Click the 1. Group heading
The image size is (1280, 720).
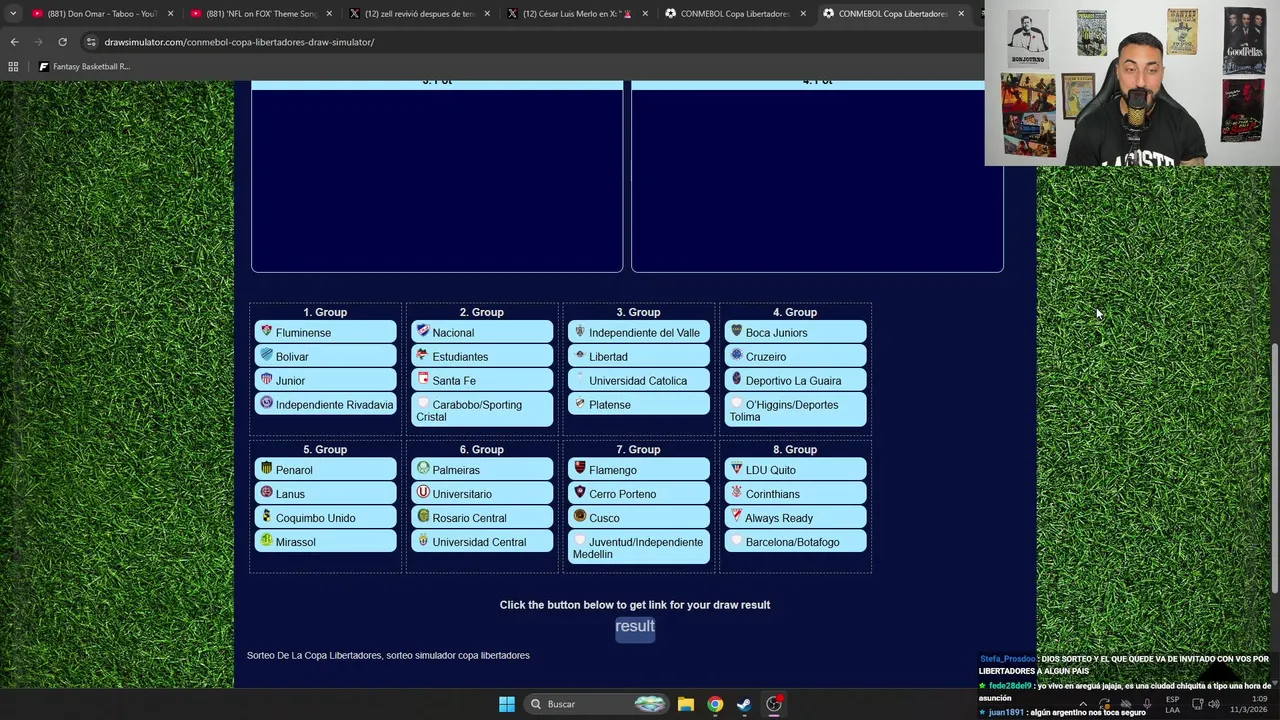(x=325, y=312)
